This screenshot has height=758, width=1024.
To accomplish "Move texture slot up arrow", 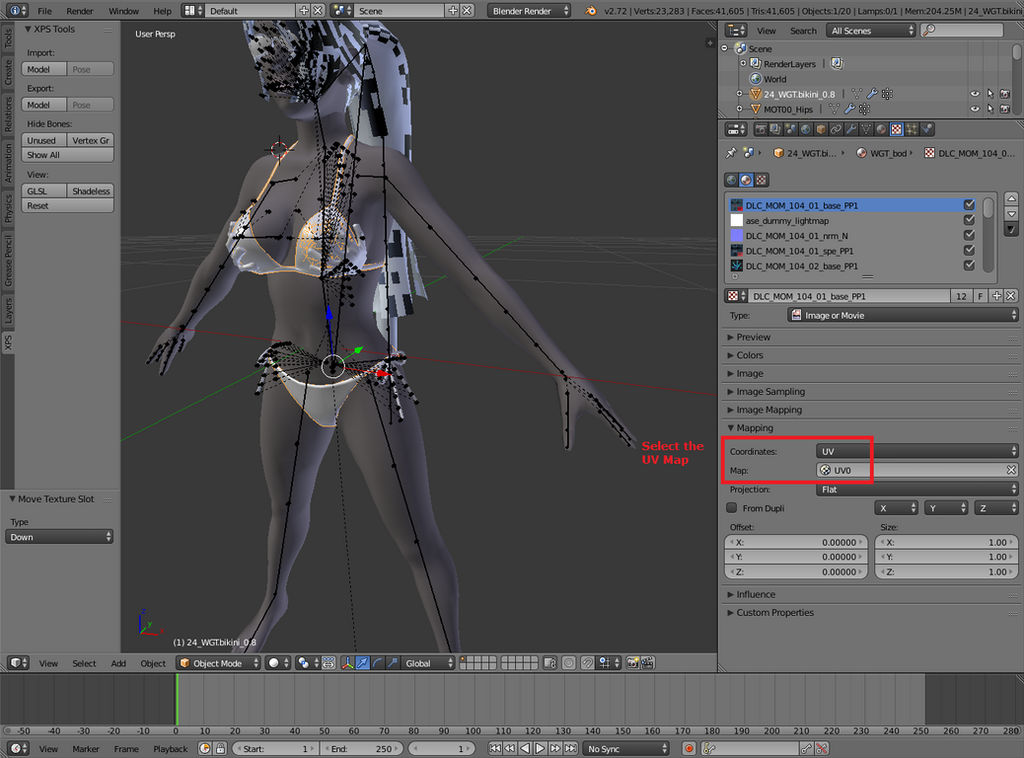I will [x=1011, y=198].
